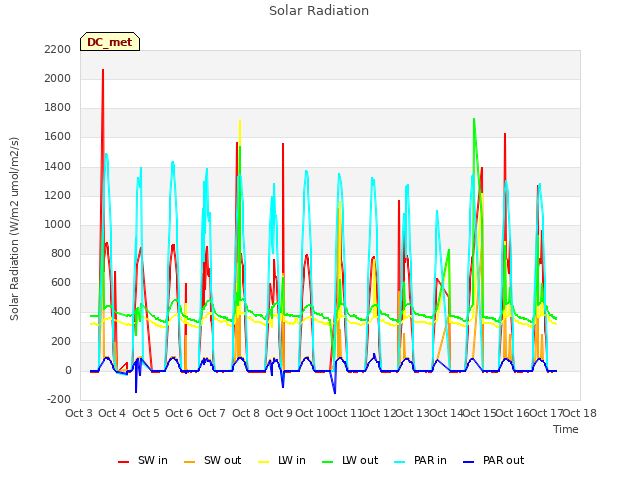Click the 1000 y-axis tick label
This screenshot has height=480, width=640.
click(58, 224)
